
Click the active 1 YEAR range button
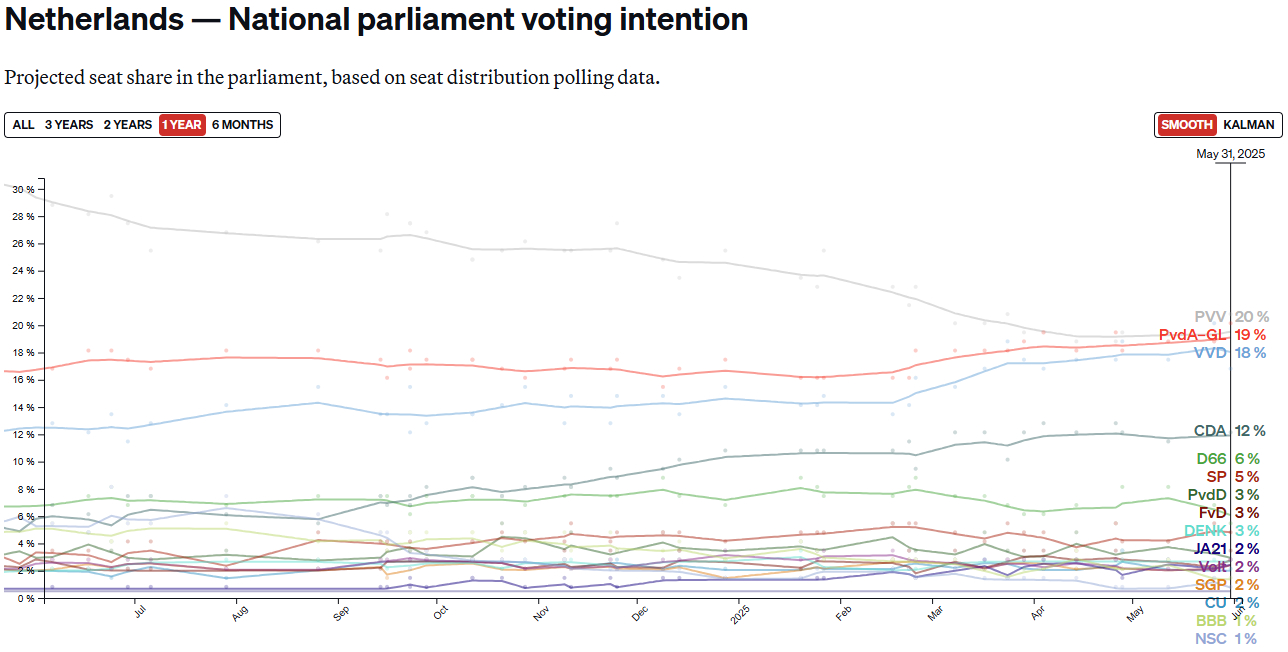(181, 125)
